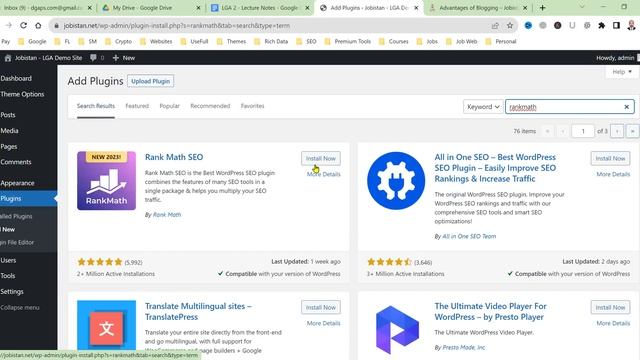Open a new browser tab with plus icon
Screen dimensions: 640x360
pyautogui.click(x=542, y=8)
